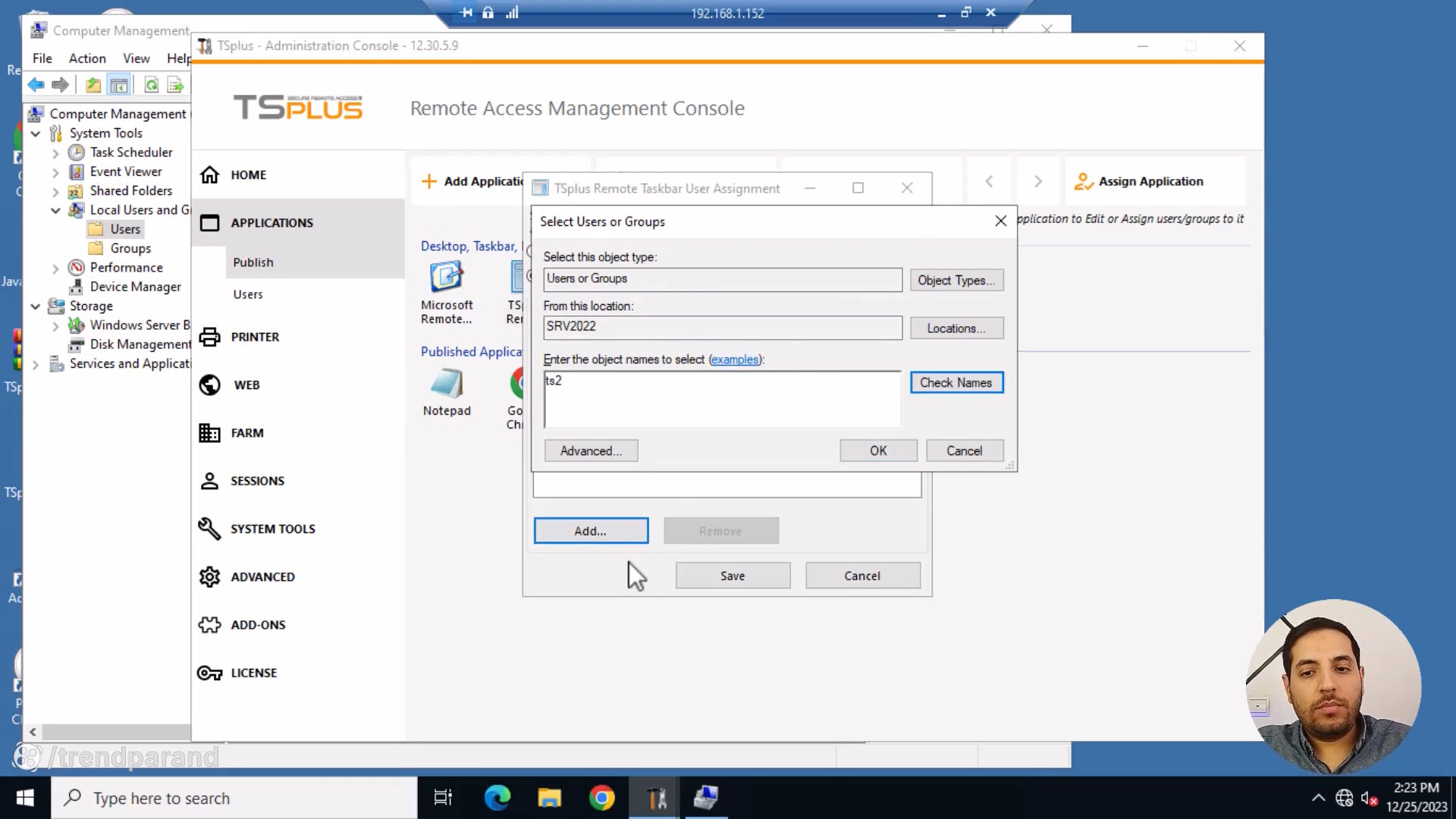The height and width of the screenshot is (819, 1456).
Task: Click the Check Names button
Action: tap(956, 382)
